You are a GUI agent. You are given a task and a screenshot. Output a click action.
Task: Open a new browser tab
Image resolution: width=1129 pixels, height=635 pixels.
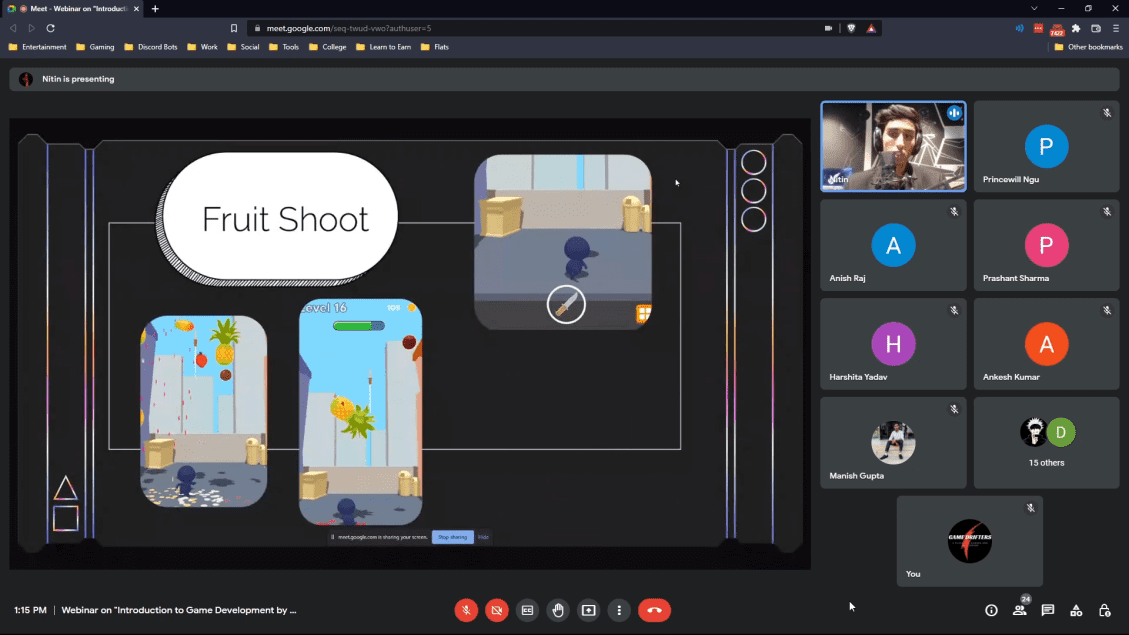pos(155,9)
